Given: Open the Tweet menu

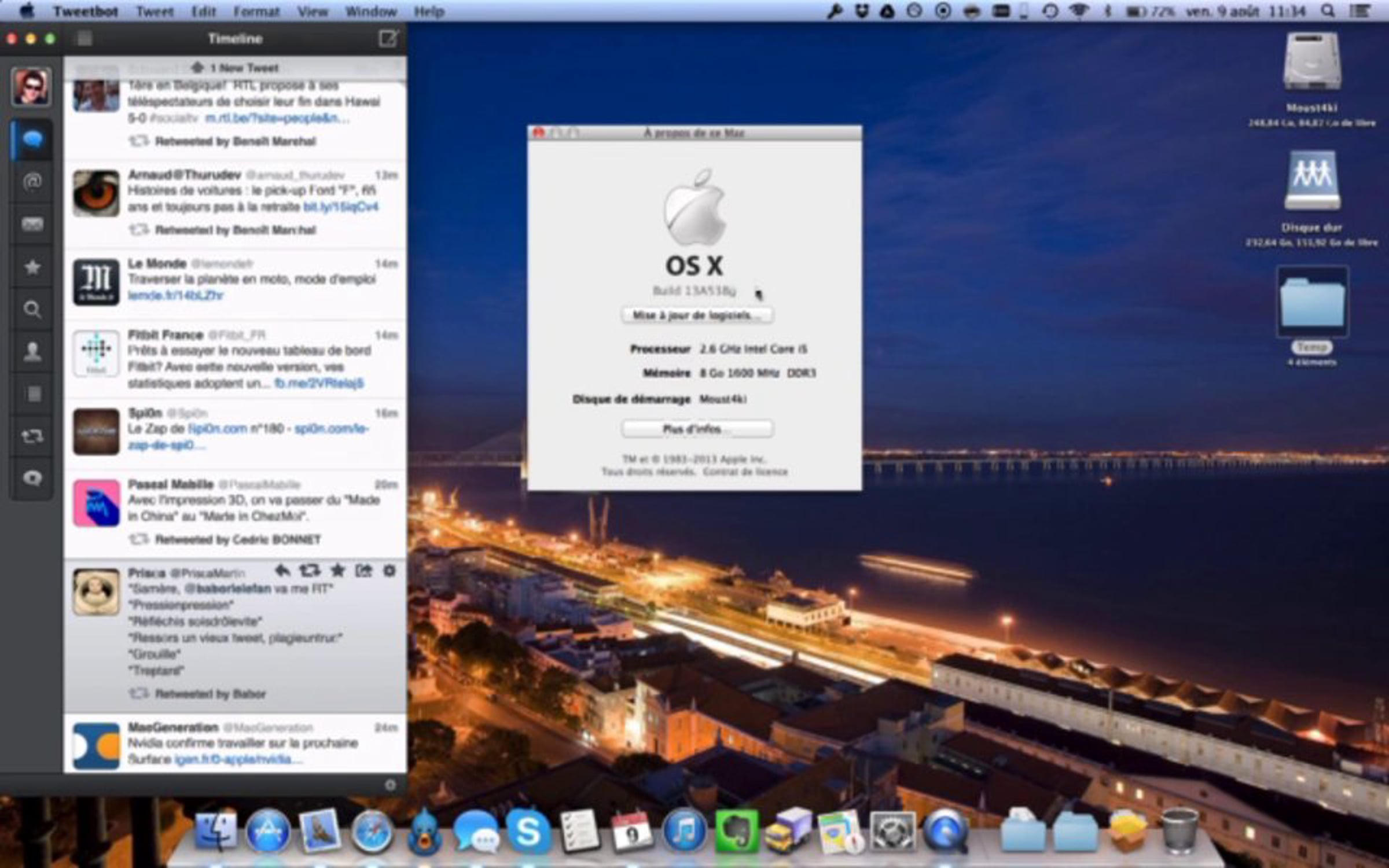Looking at the screenshot, I should pyautogui.click(x=155, y=11).
